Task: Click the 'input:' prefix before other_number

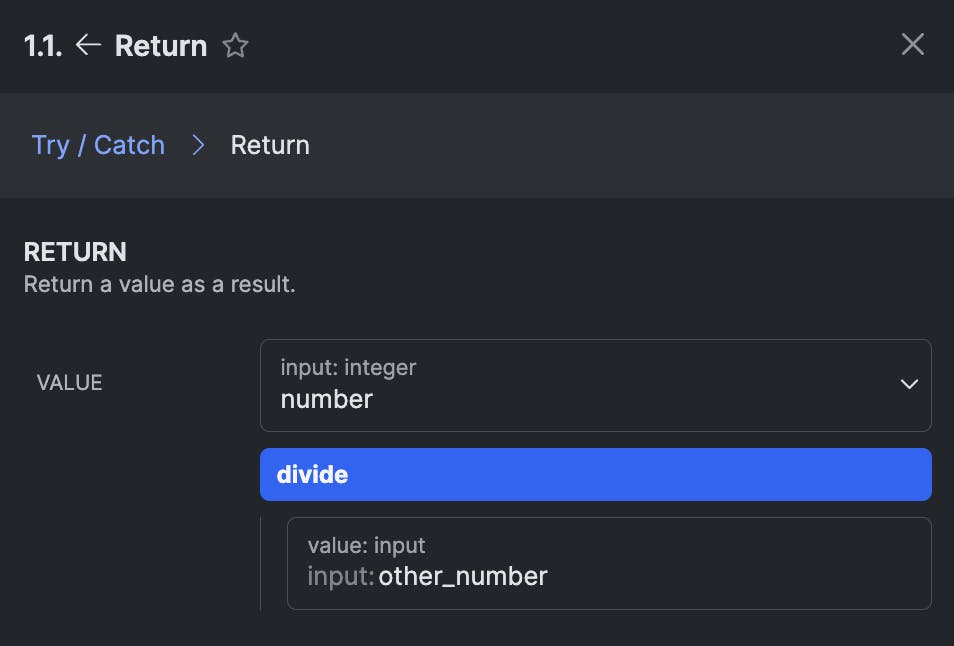Action: (340, 576)
